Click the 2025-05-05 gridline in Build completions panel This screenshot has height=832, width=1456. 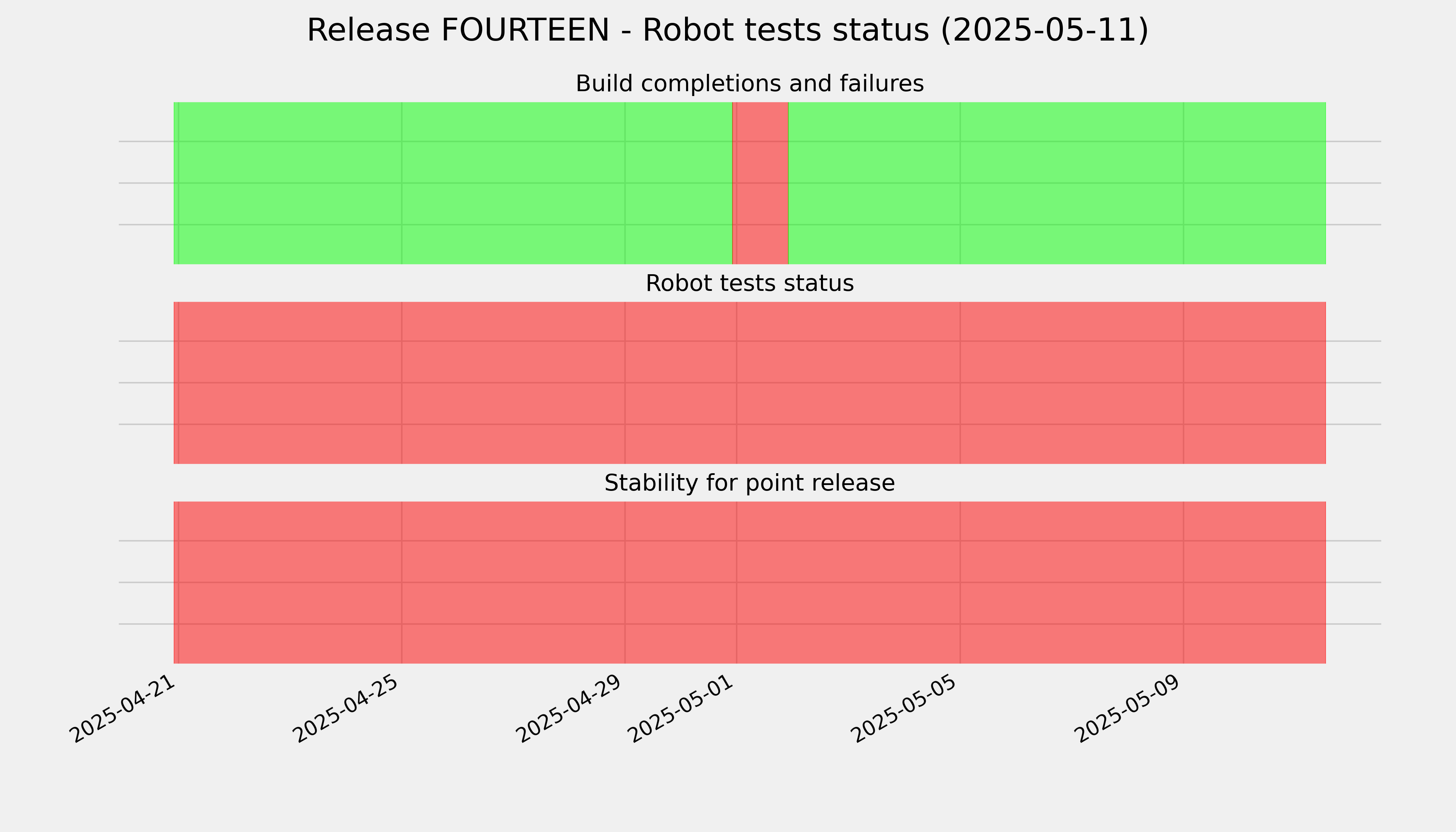click(960, 183)
